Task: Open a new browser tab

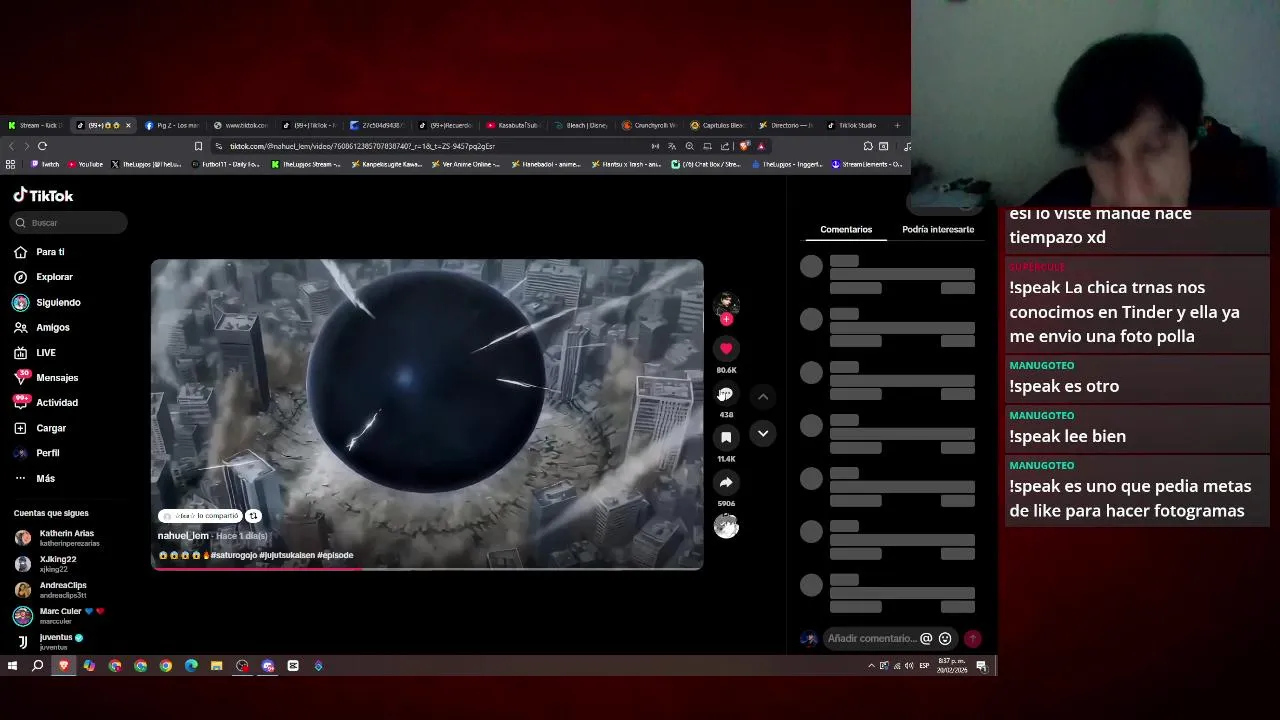Action: coord(897,125)
